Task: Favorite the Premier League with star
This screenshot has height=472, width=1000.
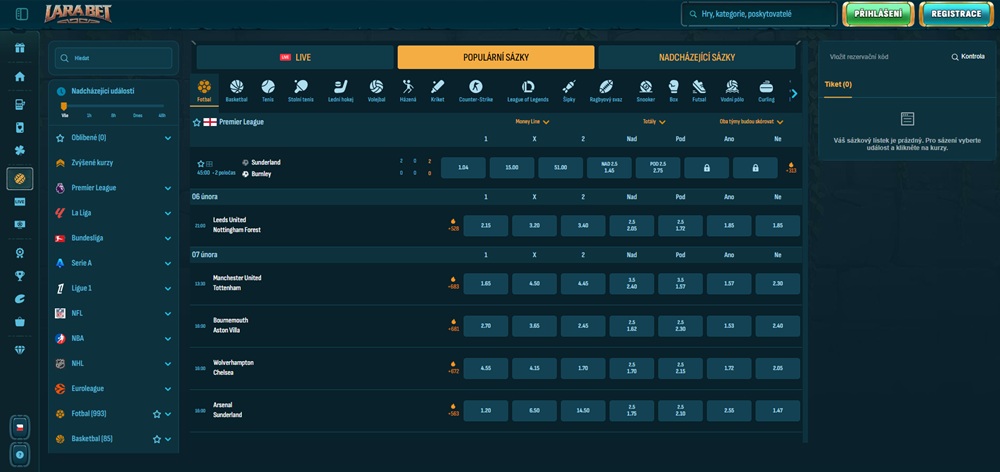Action: pos(197,122)
